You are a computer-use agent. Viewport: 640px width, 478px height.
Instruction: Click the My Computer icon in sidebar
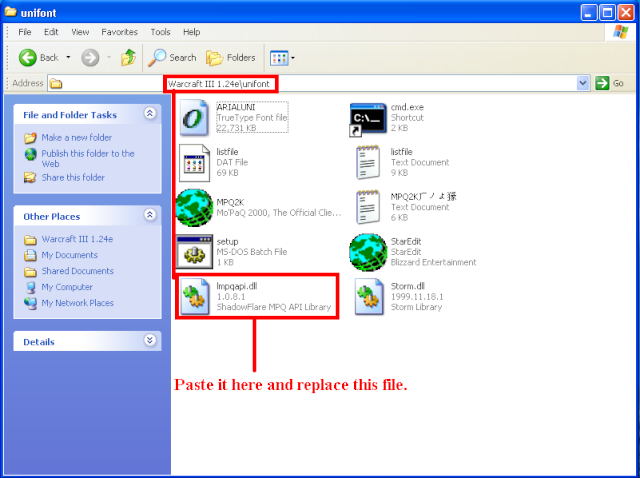(30, 287)
